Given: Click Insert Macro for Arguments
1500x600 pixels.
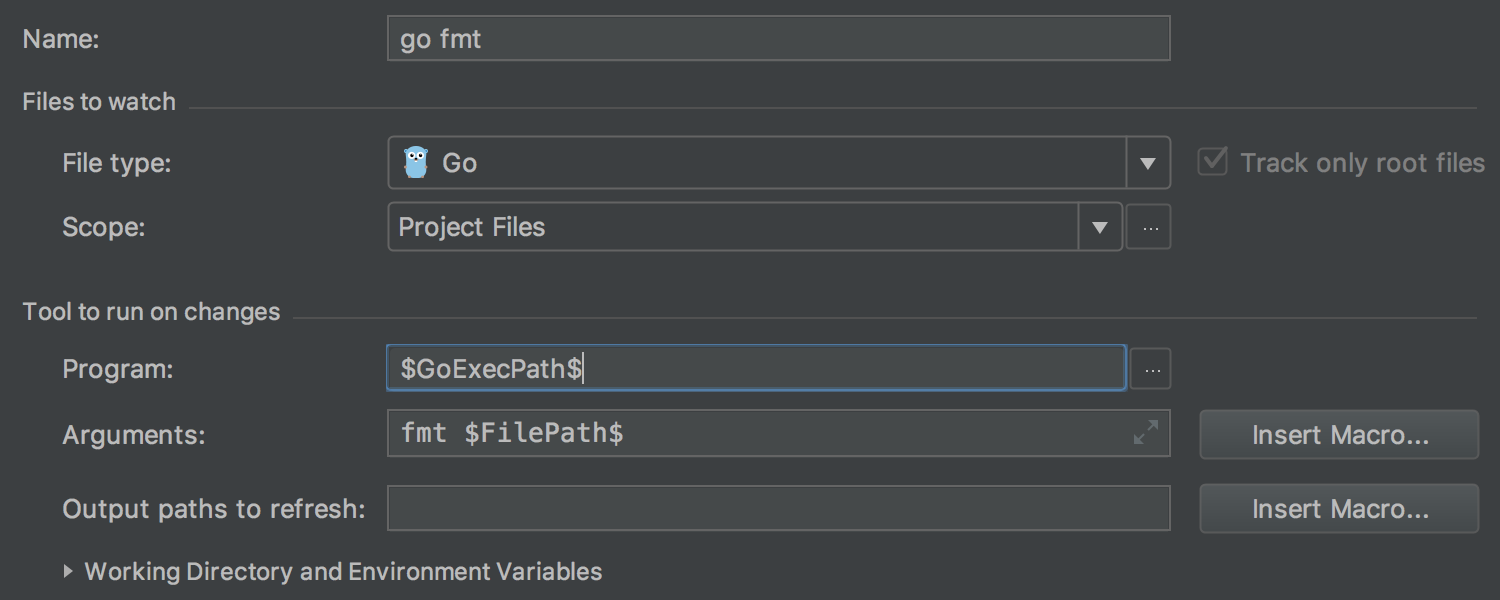Looking at the screenshot, I should tap(1339, 435).
